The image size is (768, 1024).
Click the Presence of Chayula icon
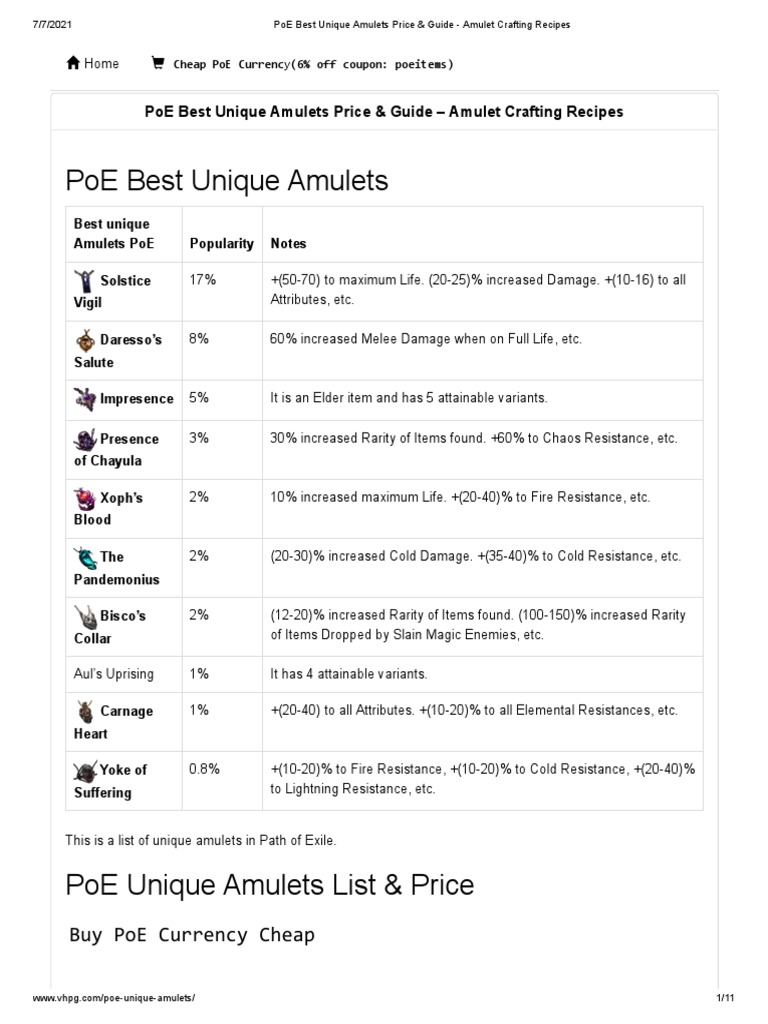click(x=85, y=438)
